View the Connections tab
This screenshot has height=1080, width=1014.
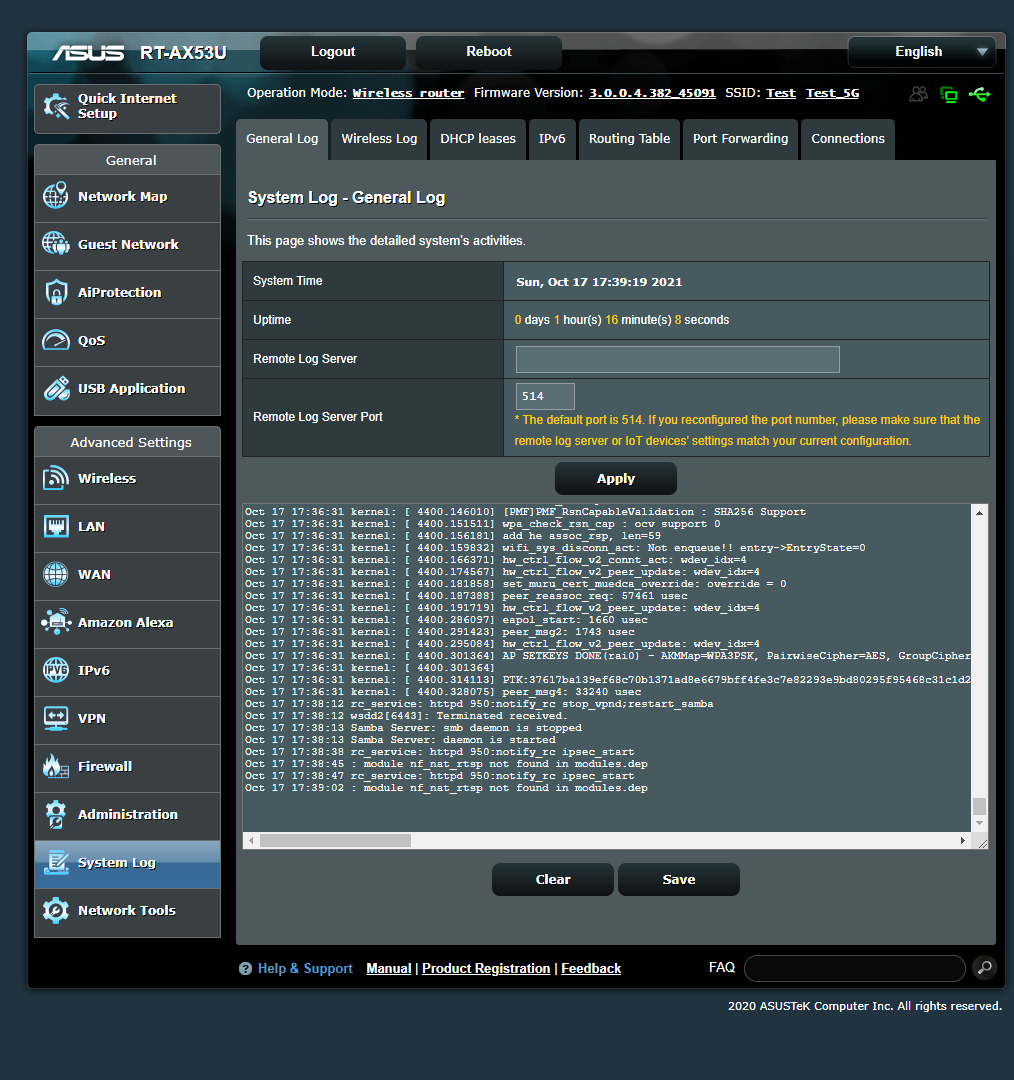coord(847,139)
